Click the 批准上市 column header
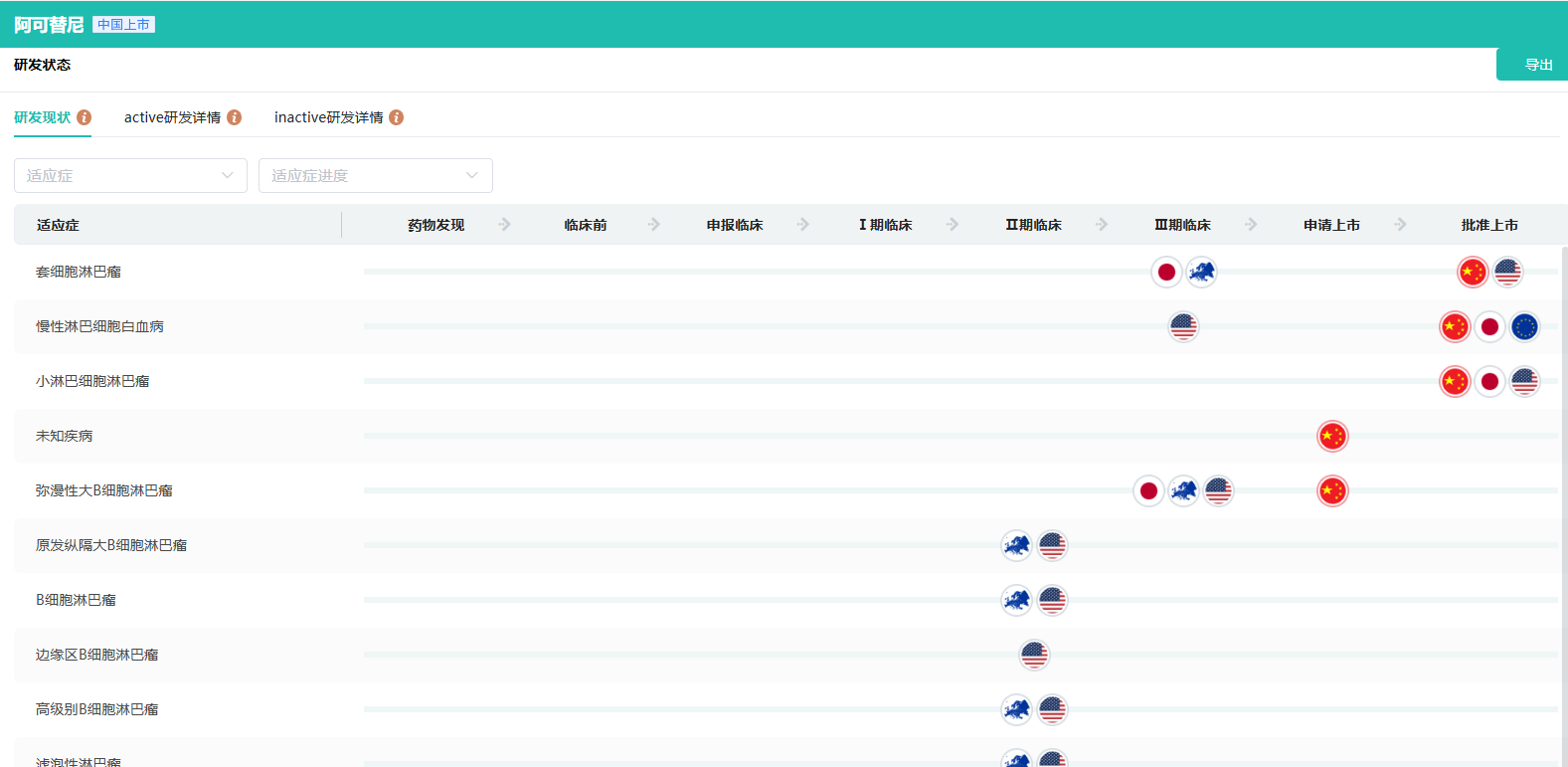 [x=1488, y=225]
